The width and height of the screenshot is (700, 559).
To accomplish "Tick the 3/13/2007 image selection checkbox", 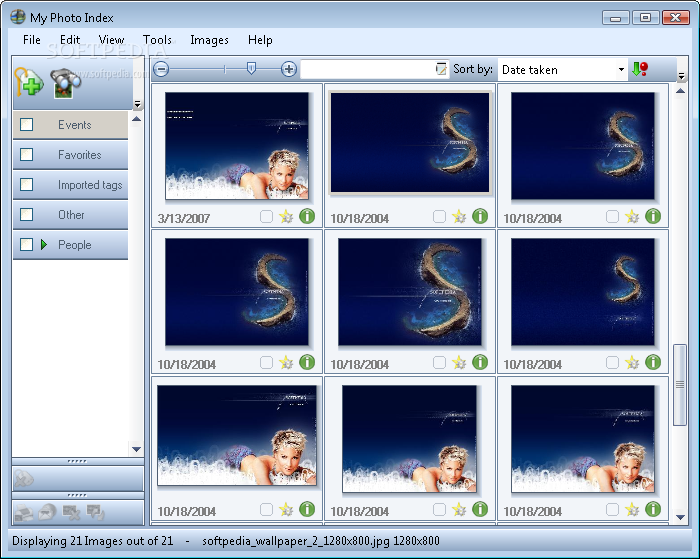I will tap(267, 217).
